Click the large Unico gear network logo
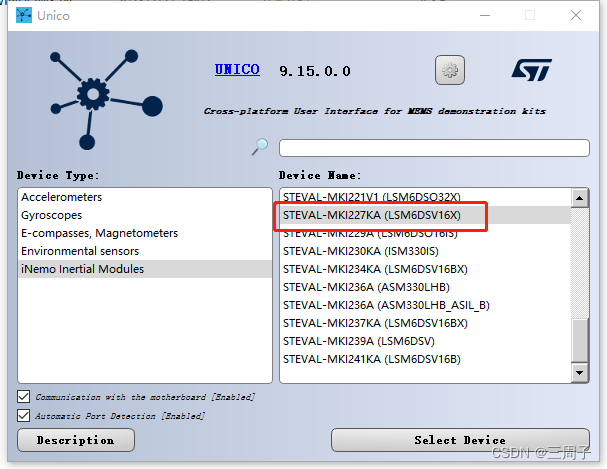This screenshot has width=607, height=469. coord(106,99)
